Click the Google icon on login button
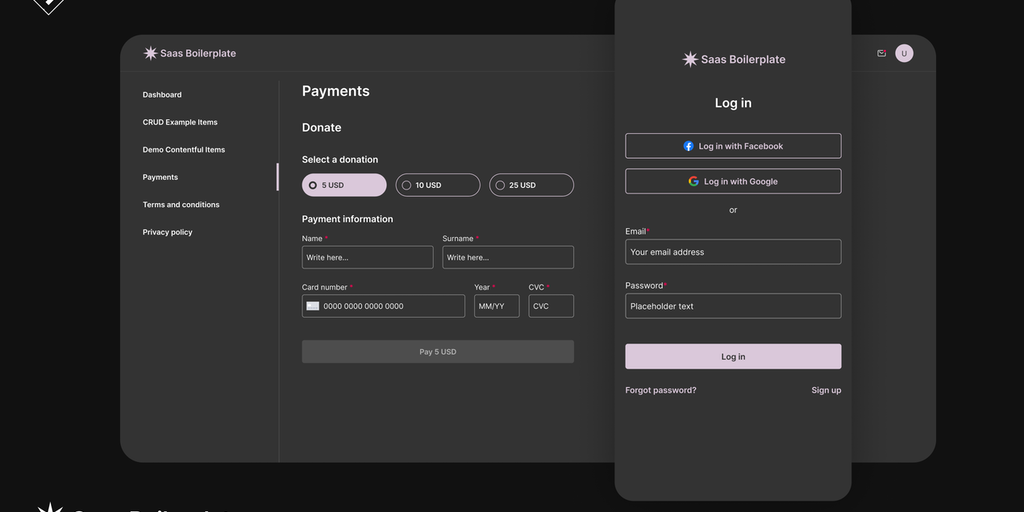The height and width of the screenshot is (512, 1024). 694,182
